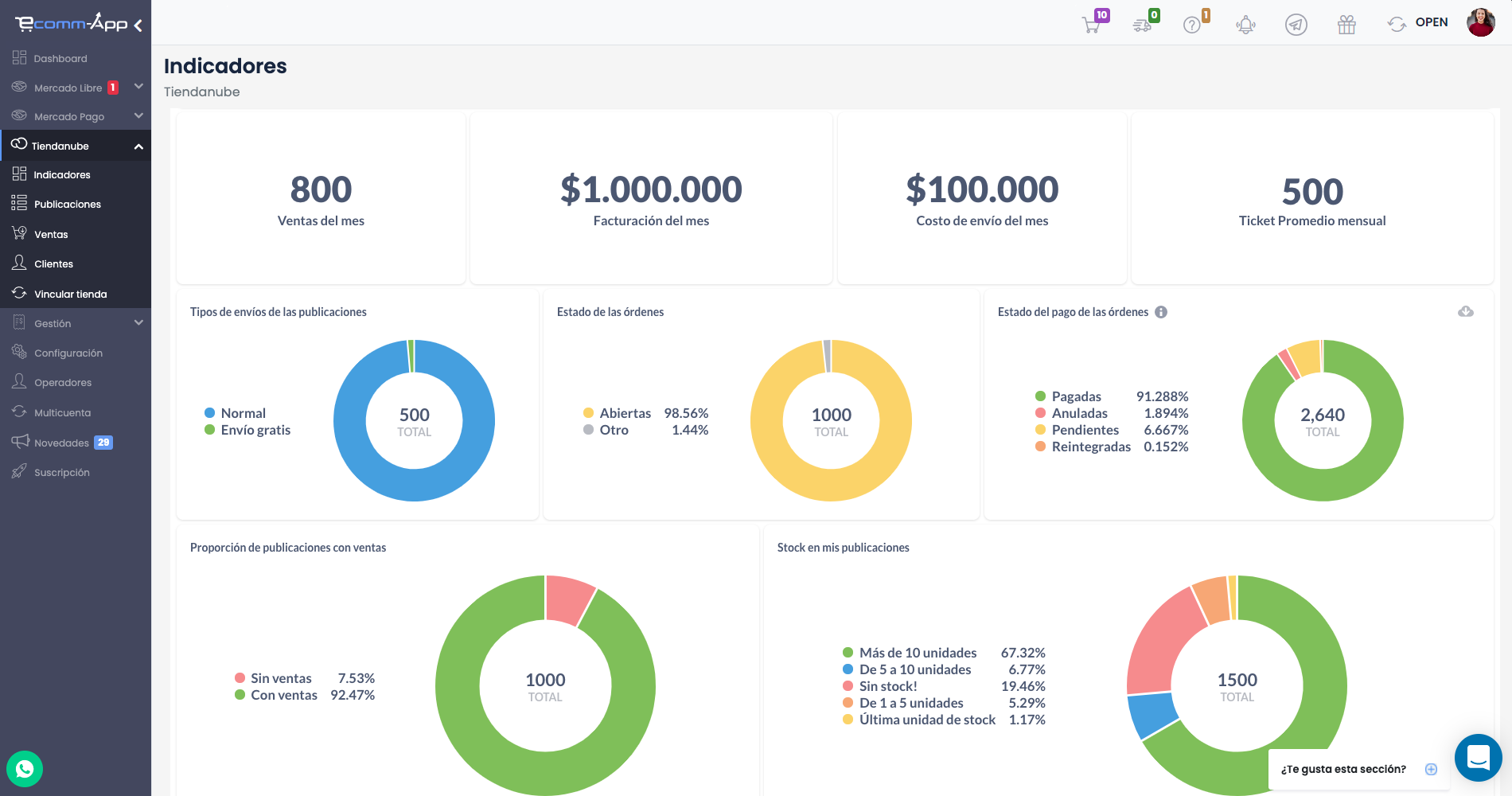The height and width of the screenshot is (796, 1512).
Task: Click the Operadores person icon
Action: click(19, 381)
